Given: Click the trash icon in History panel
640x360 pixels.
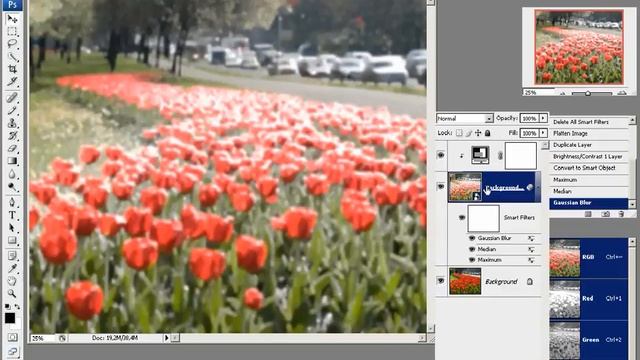Looking at the screenshot, I should (x=621, y=214).
